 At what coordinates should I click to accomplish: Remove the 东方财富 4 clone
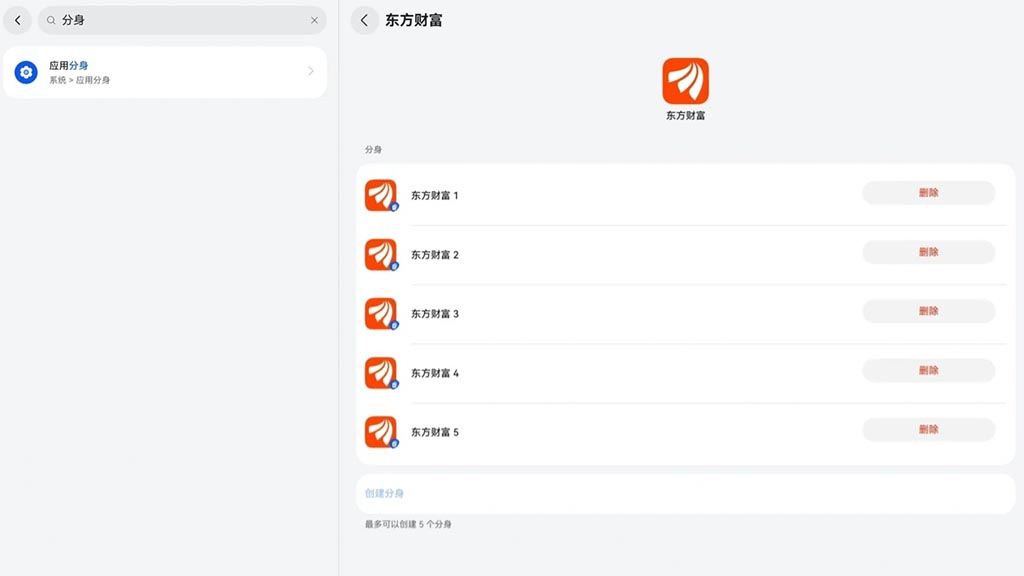tap(928, 370)
